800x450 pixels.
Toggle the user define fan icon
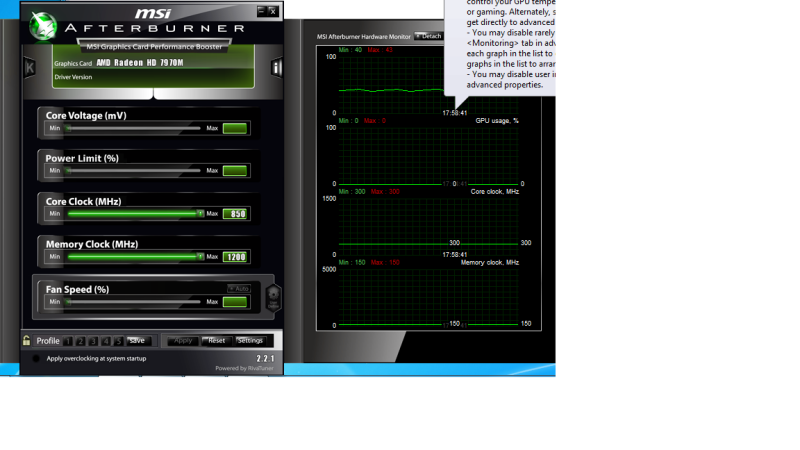(273, 297)
